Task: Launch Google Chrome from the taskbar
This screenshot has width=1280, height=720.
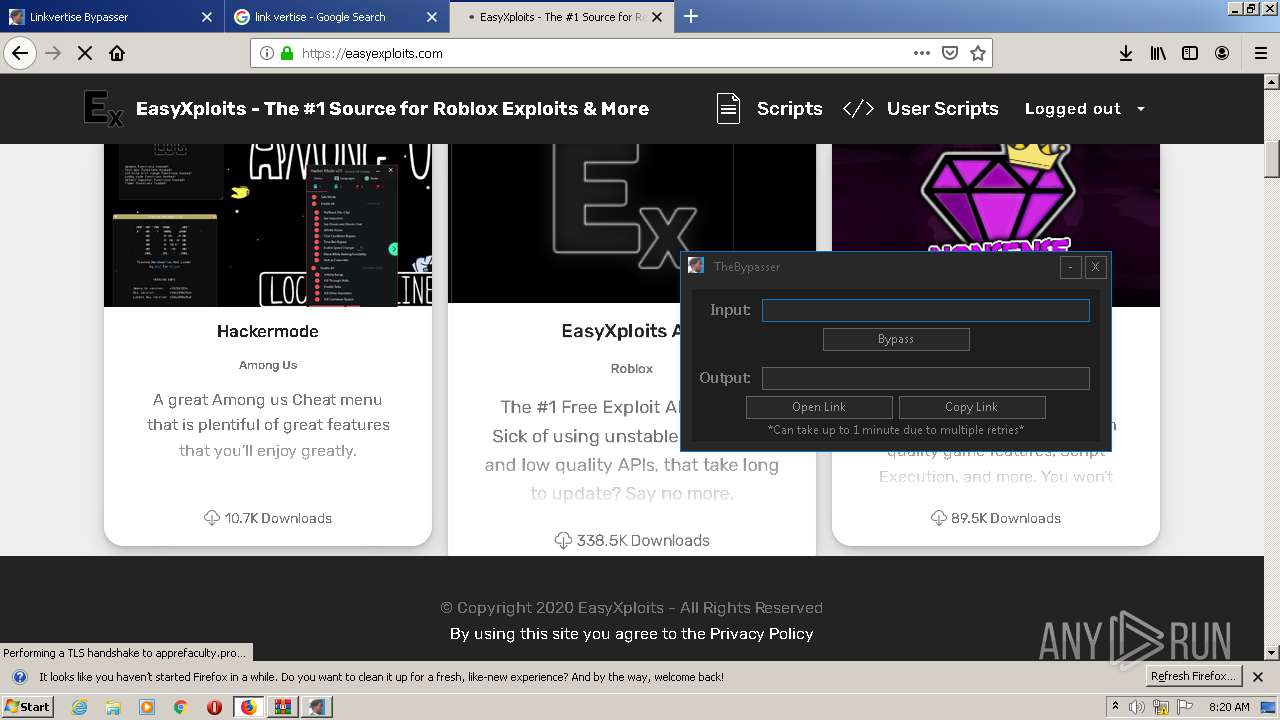Action: click(180, 707)
